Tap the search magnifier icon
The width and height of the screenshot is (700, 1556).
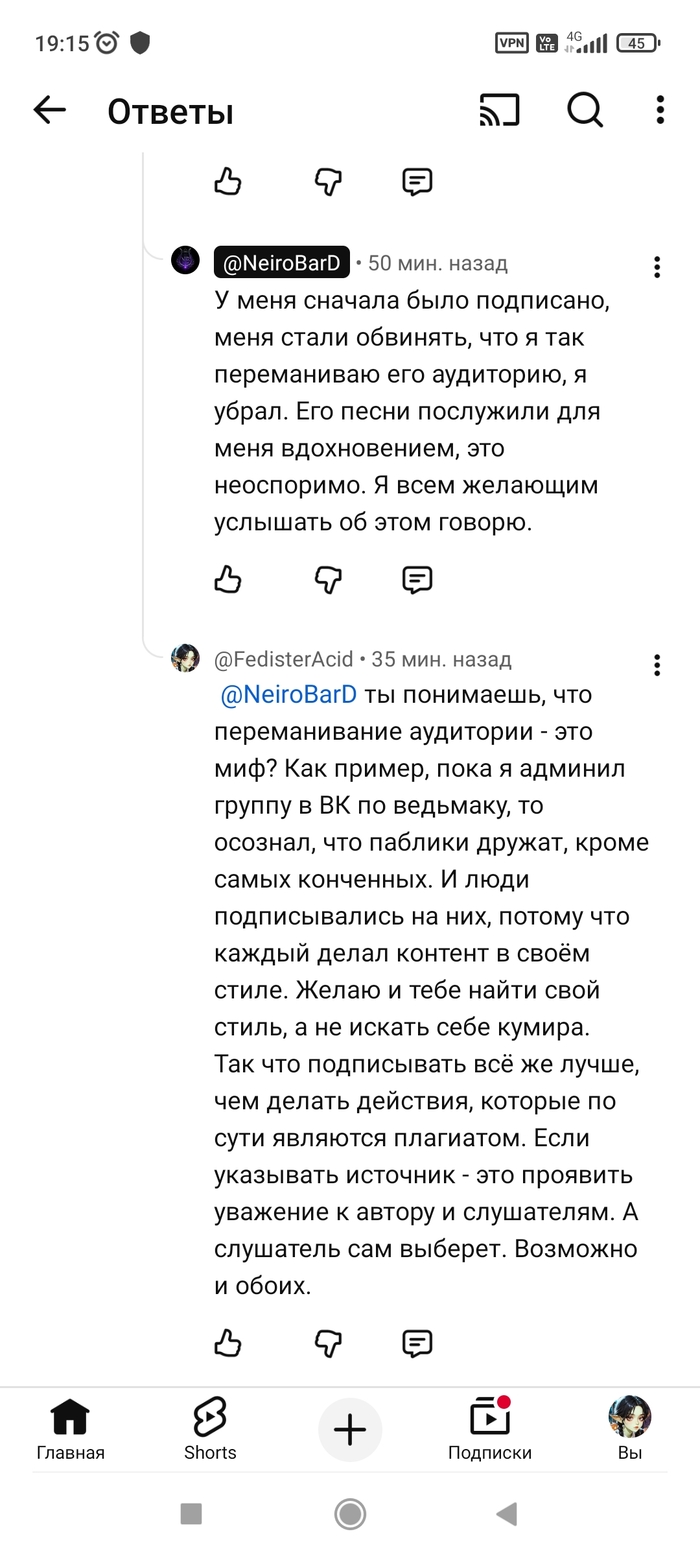coord(585,110)
